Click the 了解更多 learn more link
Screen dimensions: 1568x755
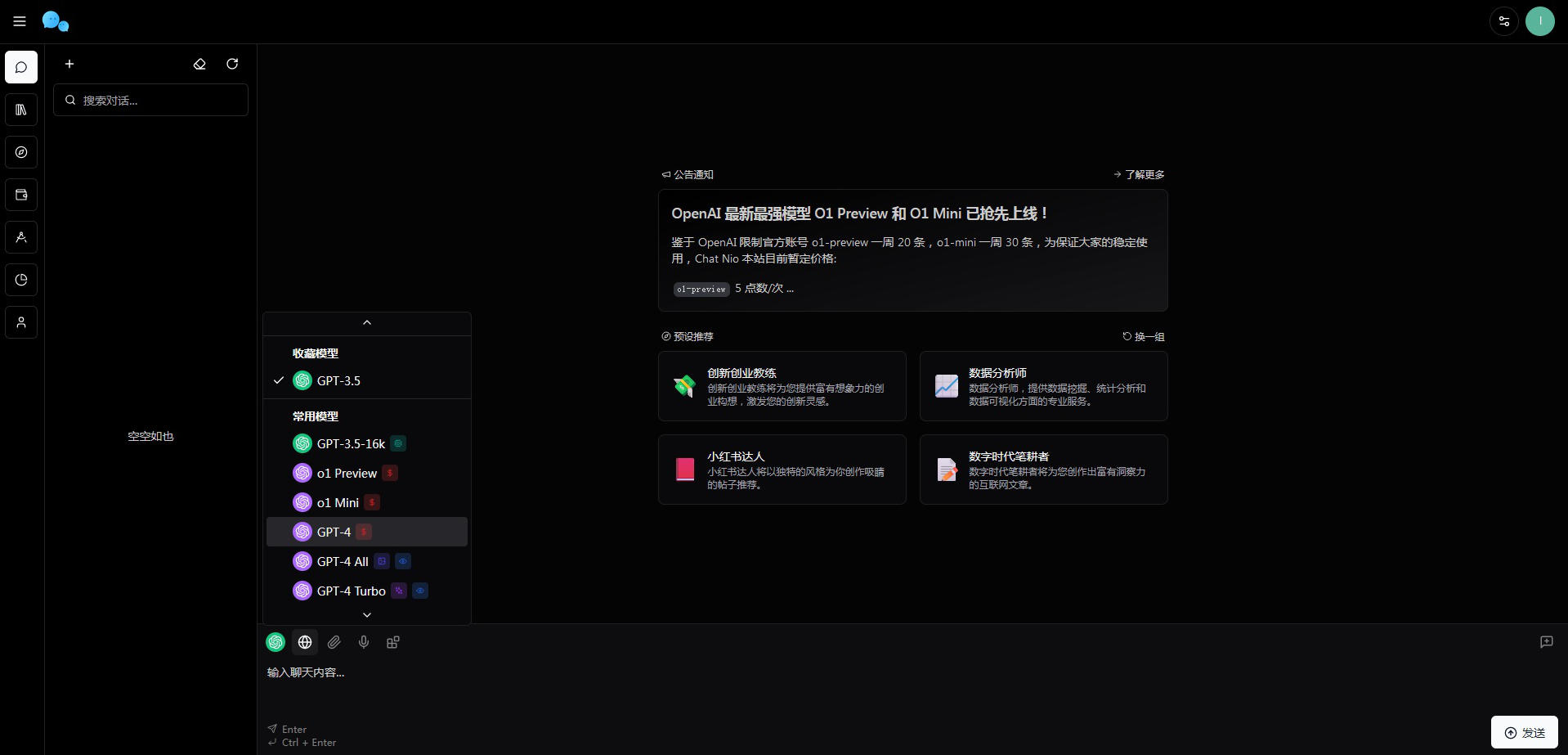point(1139,174)
